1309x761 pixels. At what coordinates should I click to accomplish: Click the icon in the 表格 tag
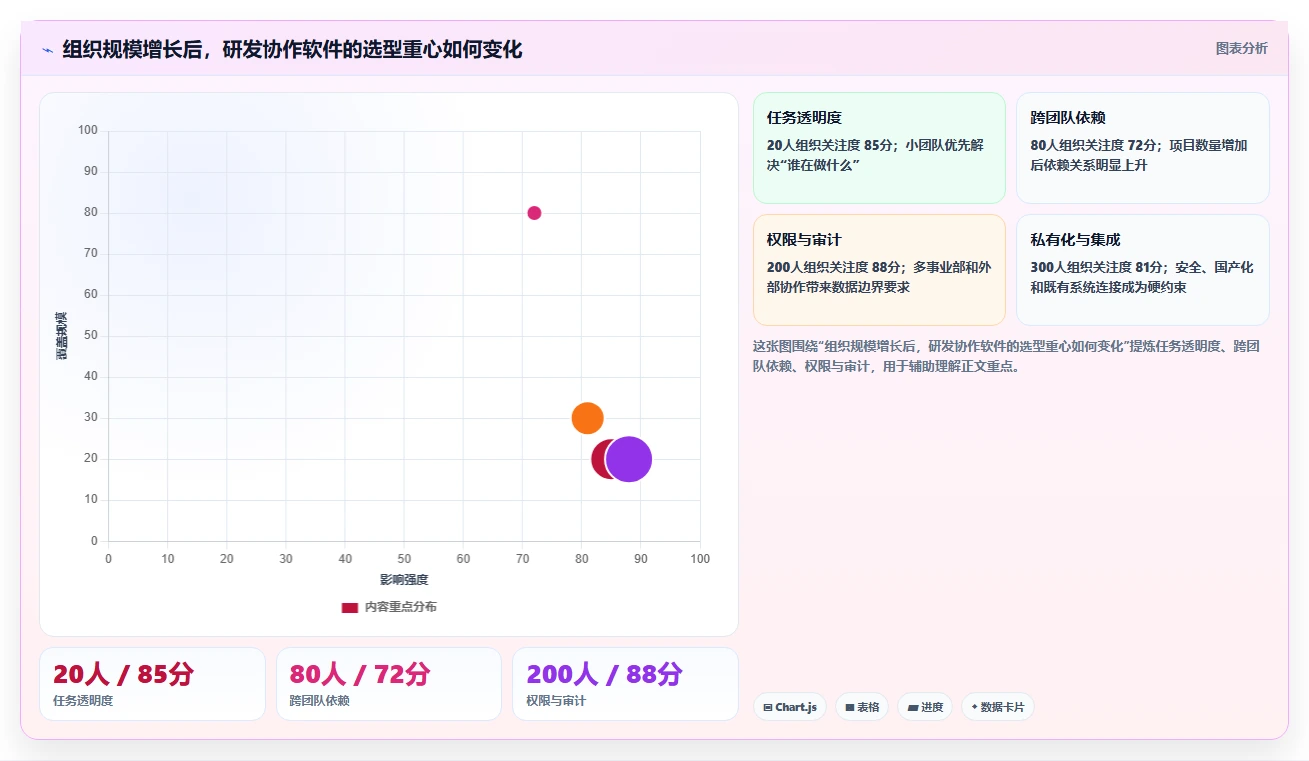click(x=849, y=708)
